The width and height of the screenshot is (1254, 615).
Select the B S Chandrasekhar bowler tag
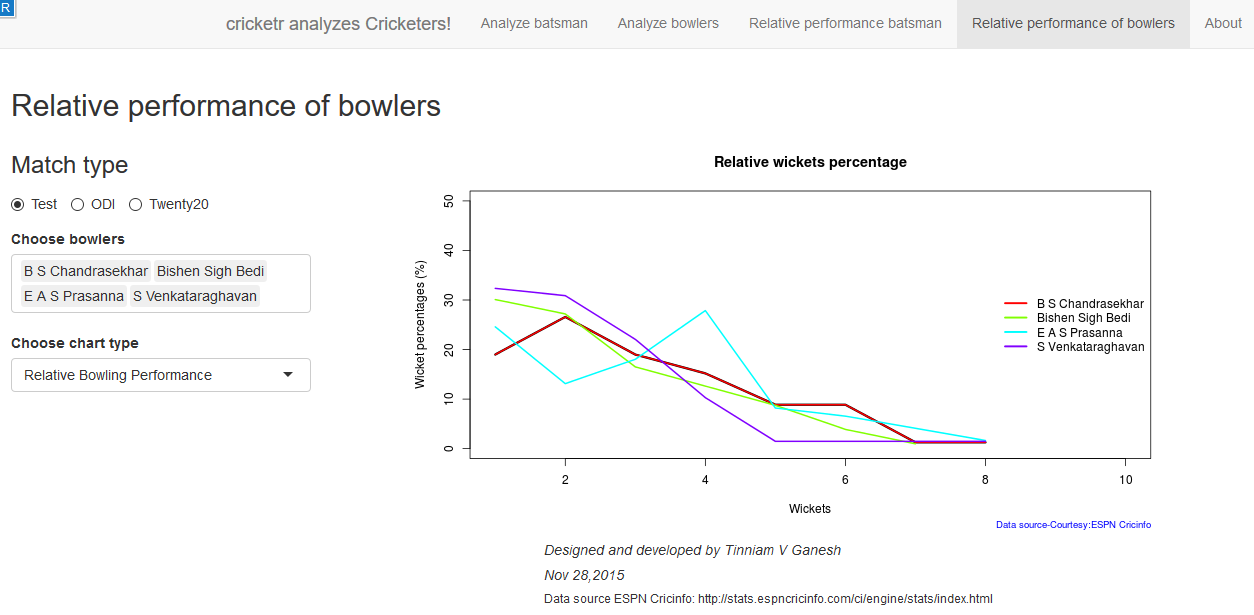(86, 271)
